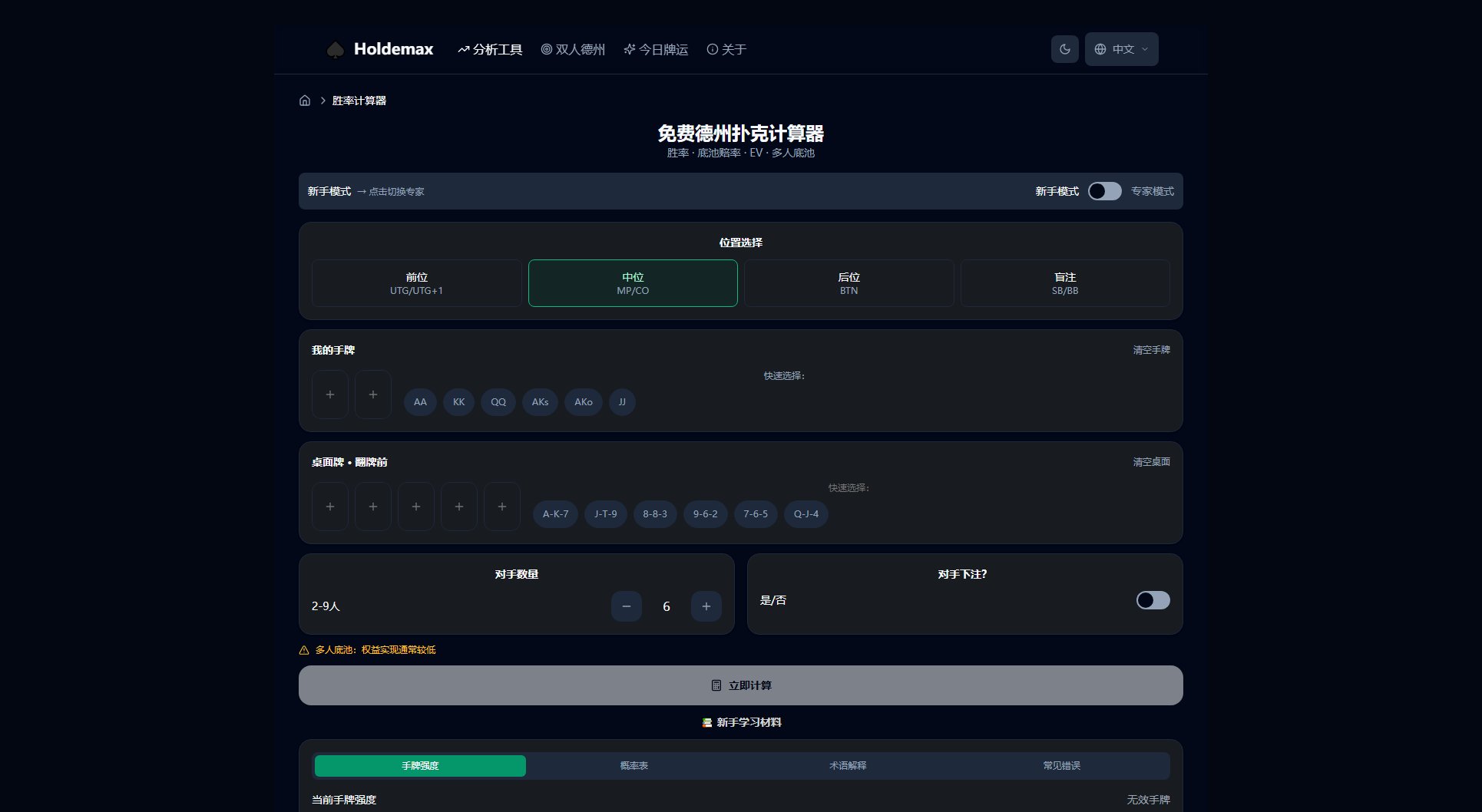
Task: Toggle dark mode moon icon
Action: pyautogui.click(x=1064, y=49)
